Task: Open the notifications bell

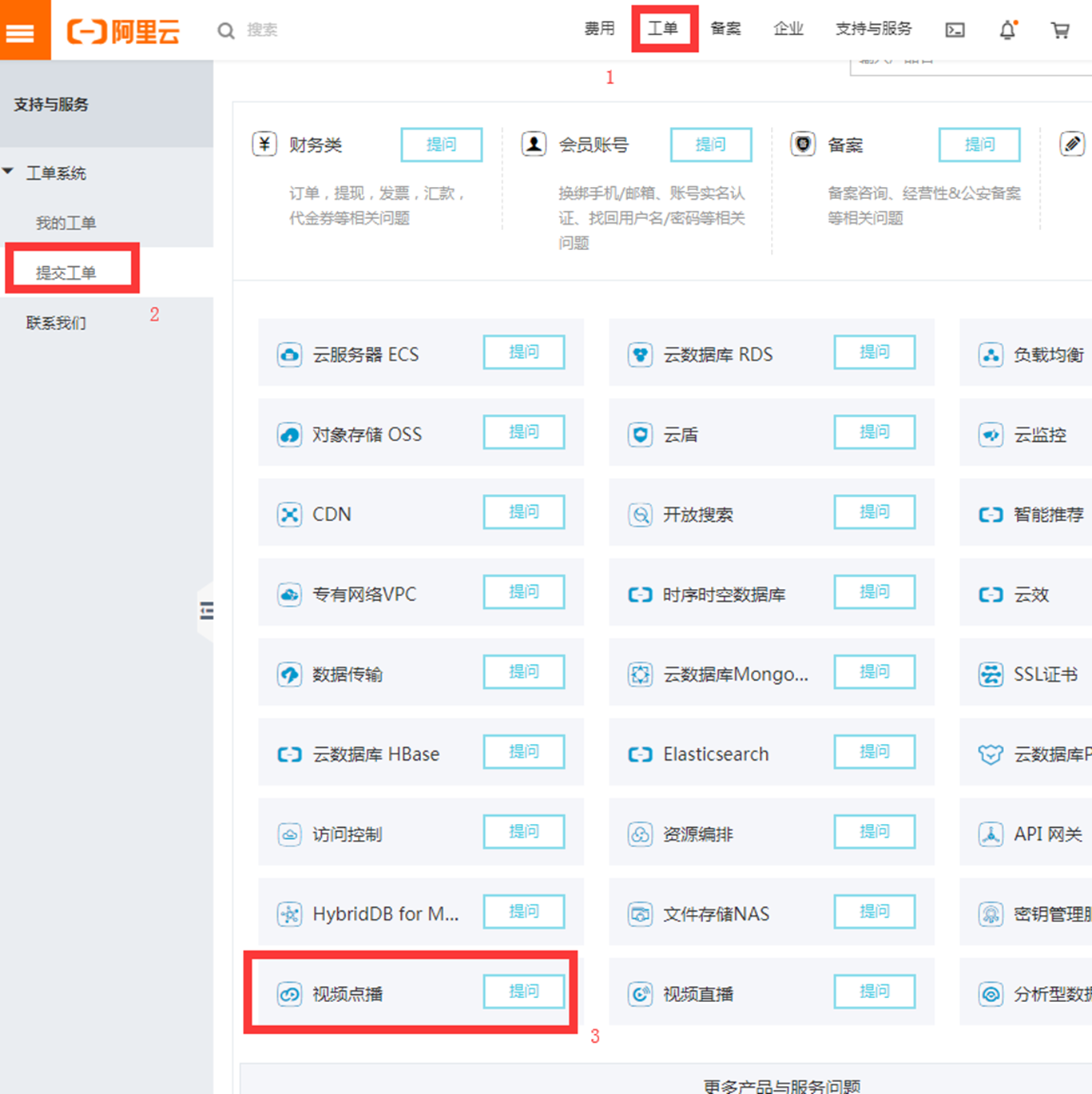Action: tap(1008, 30)
